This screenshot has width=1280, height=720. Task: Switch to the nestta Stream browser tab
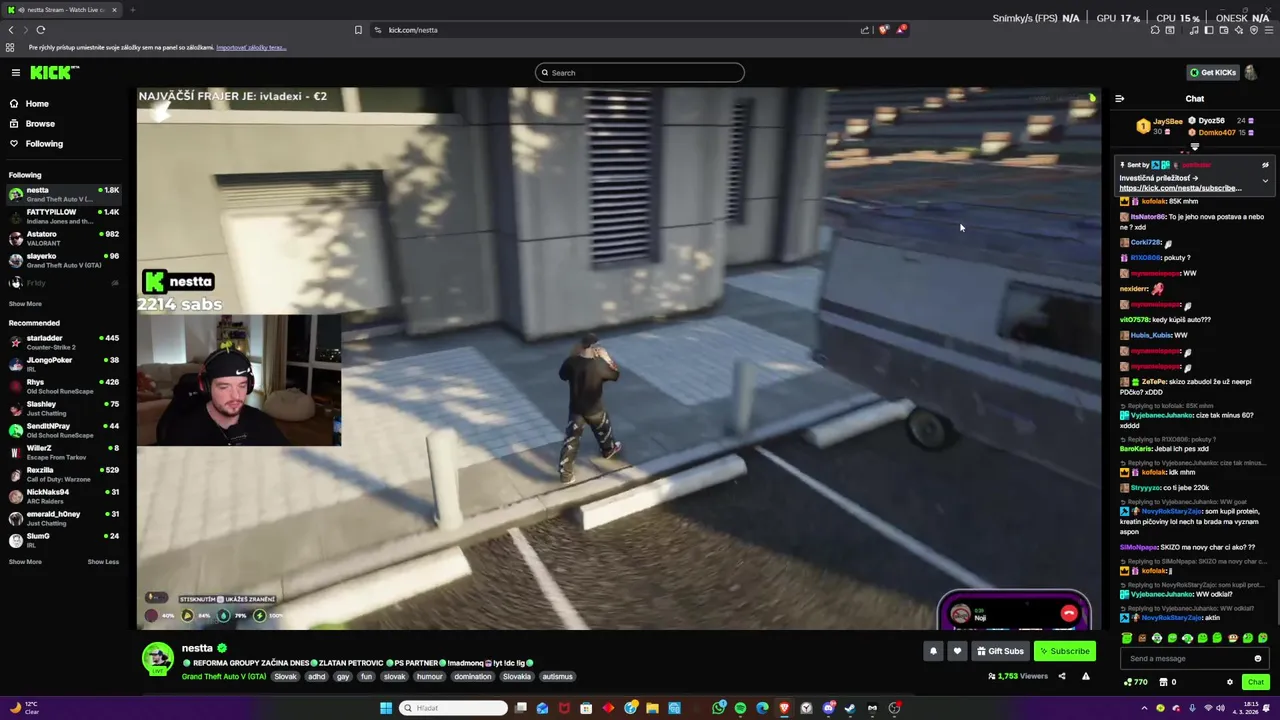60,10
